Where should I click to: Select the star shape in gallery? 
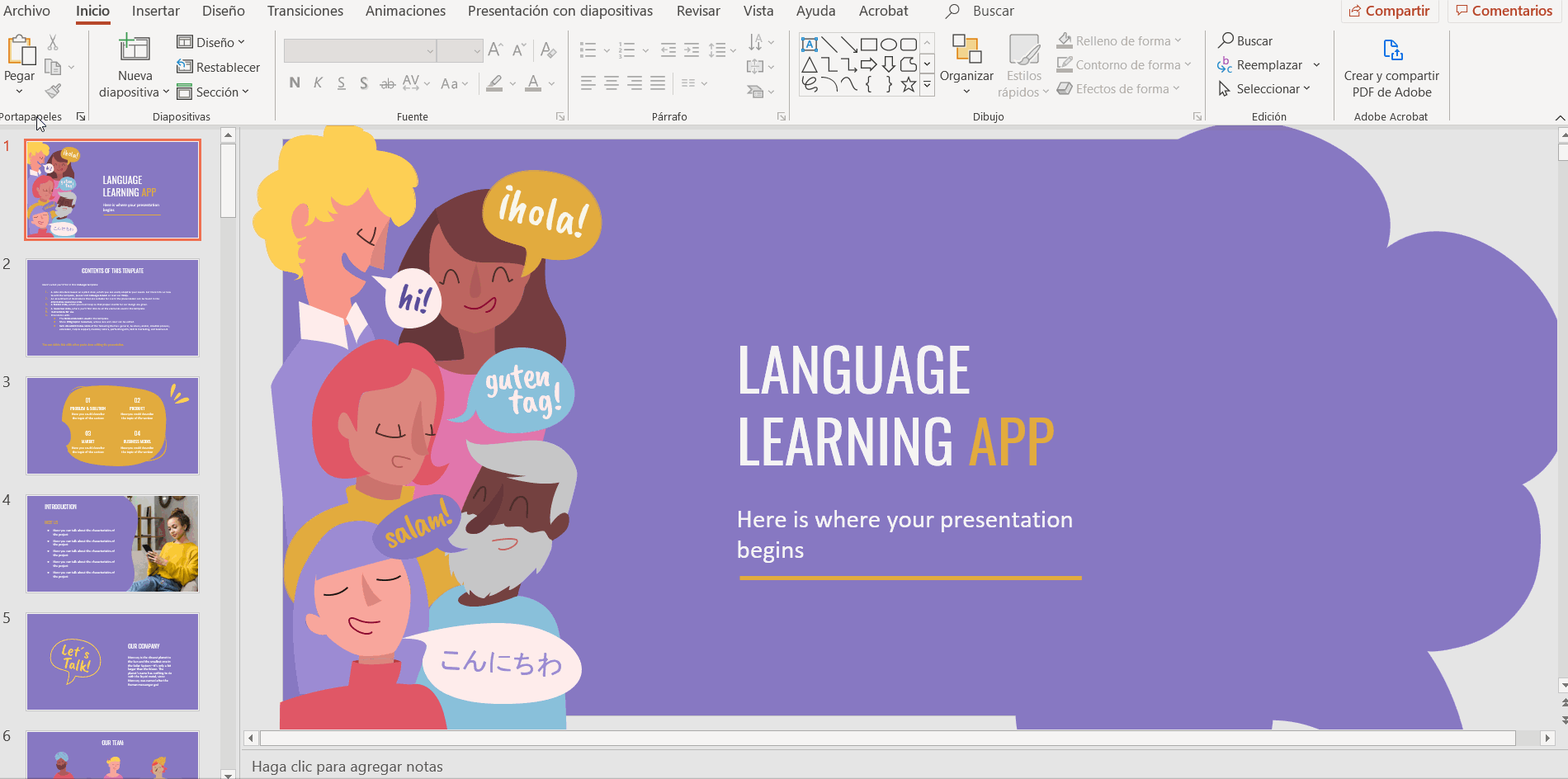point(909,84)
